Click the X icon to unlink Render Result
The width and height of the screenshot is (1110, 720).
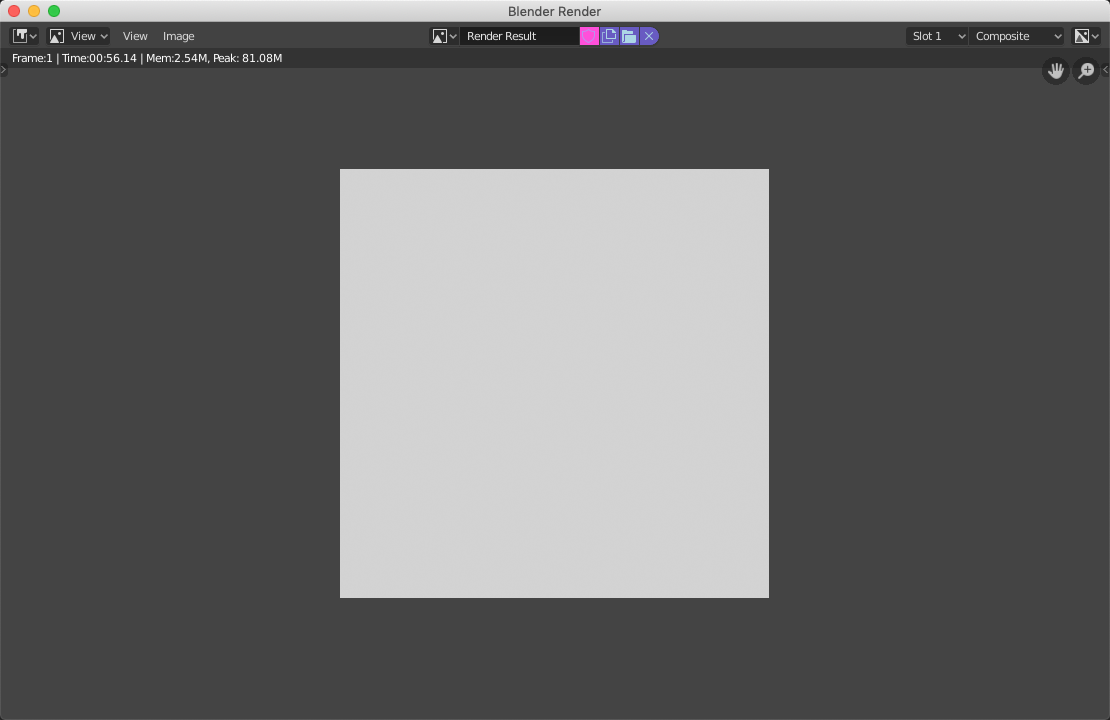(648, 36)
